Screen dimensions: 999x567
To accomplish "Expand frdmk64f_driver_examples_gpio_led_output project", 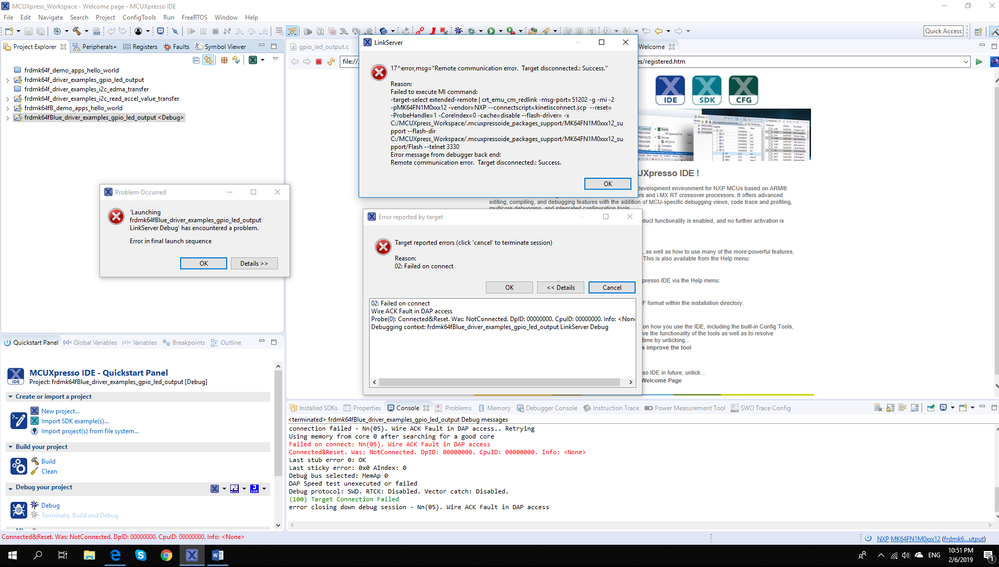I will 8,80.
